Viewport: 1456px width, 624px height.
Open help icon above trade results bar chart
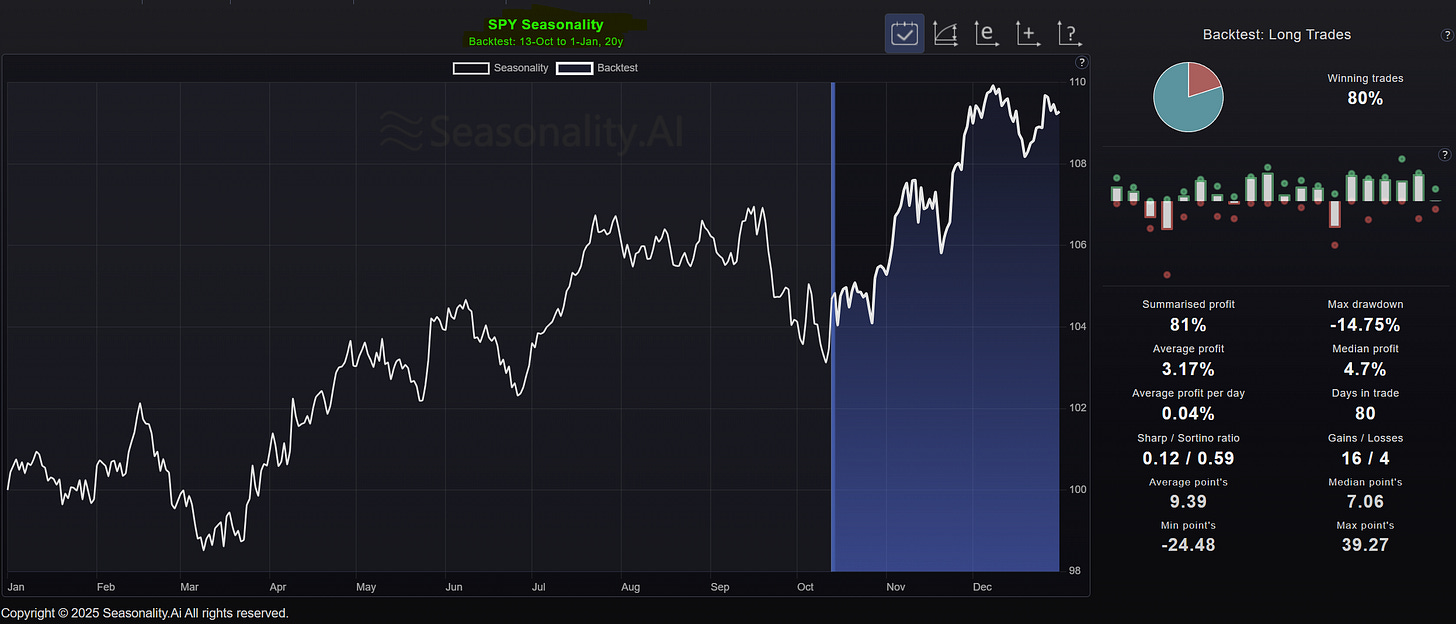(x=1445, y=155)
